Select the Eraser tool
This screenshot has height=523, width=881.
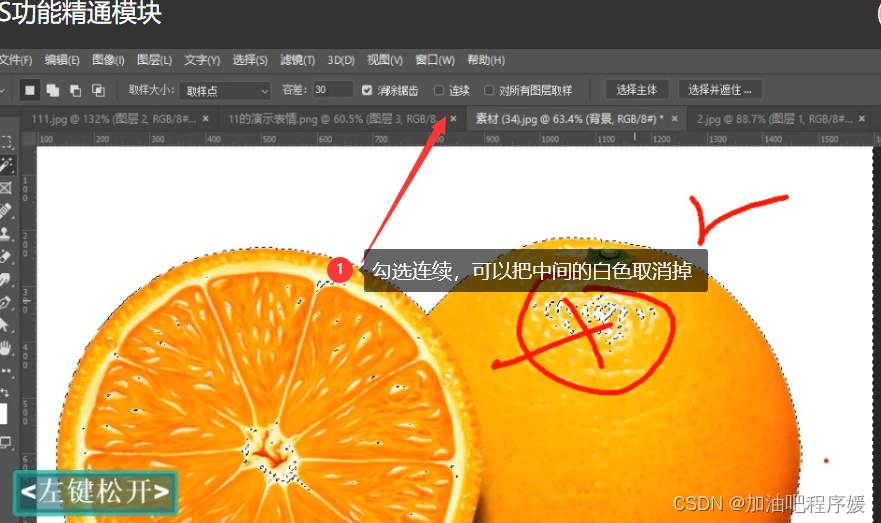tap(6, 257)
